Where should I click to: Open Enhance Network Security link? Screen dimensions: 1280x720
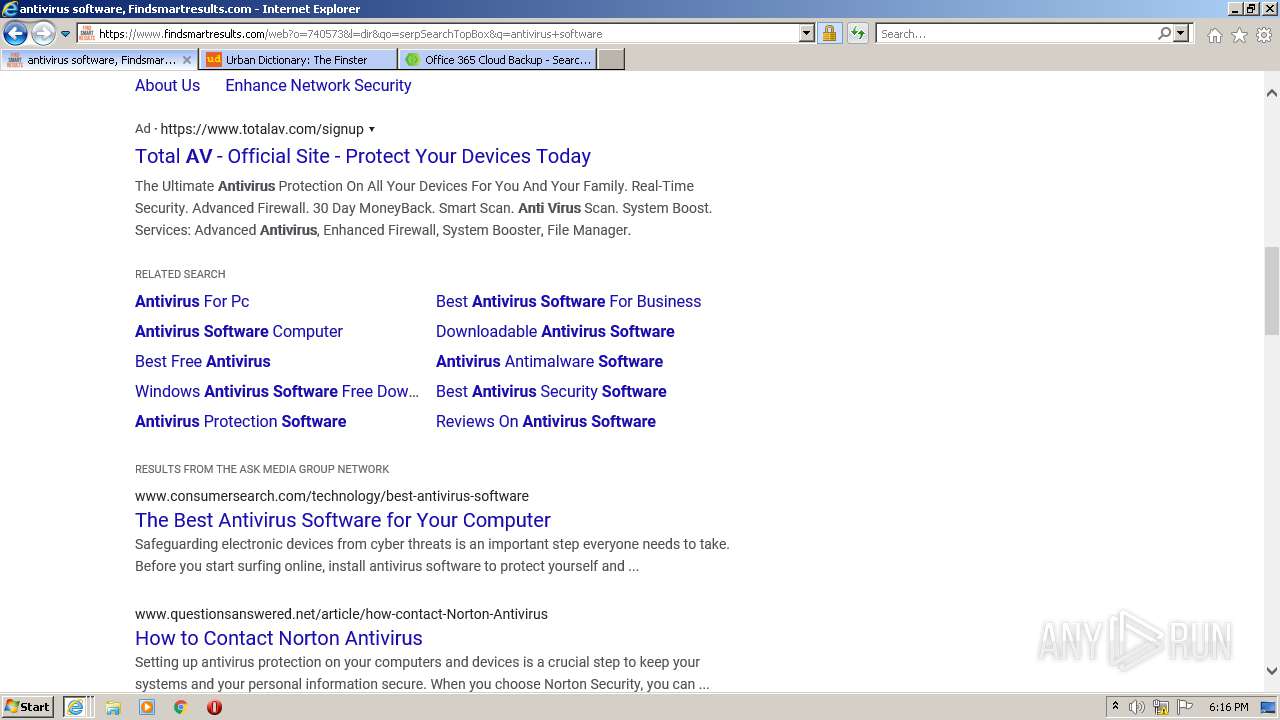[318, 85]
